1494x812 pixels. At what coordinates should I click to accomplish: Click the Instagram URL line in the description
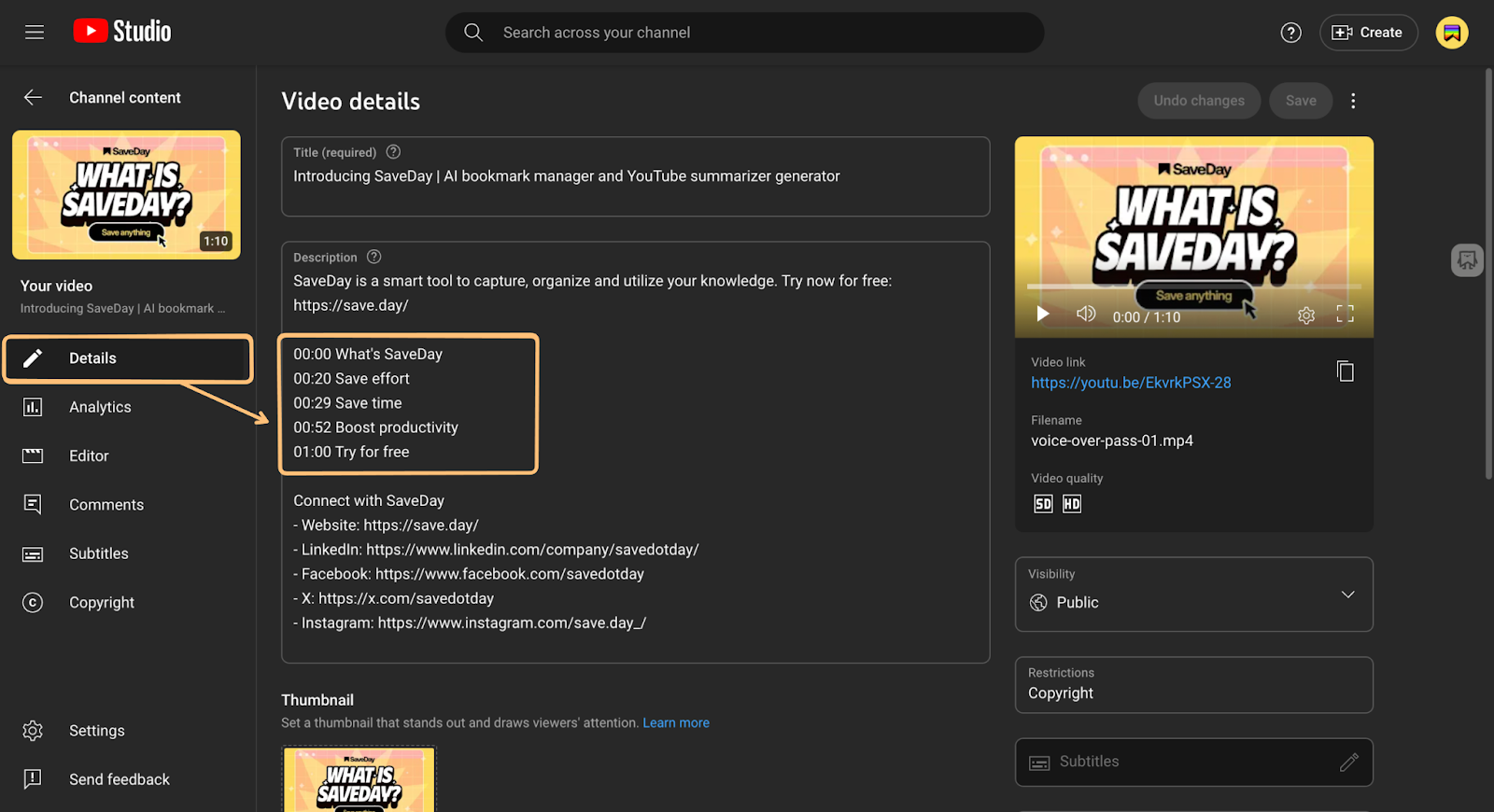(x=470, y=623)
